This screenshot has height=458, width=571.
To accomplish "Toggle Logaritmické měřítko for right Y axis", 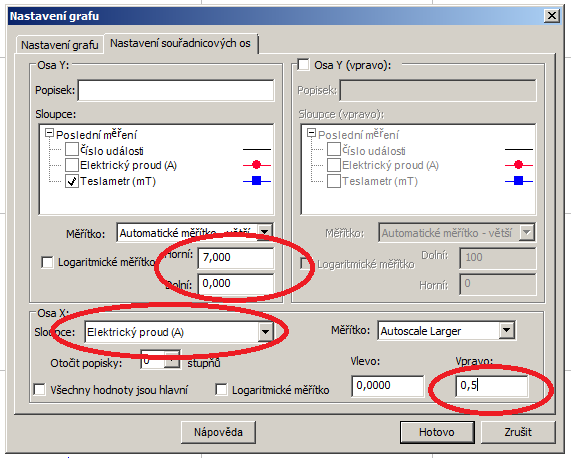I will tap(305, 263).
